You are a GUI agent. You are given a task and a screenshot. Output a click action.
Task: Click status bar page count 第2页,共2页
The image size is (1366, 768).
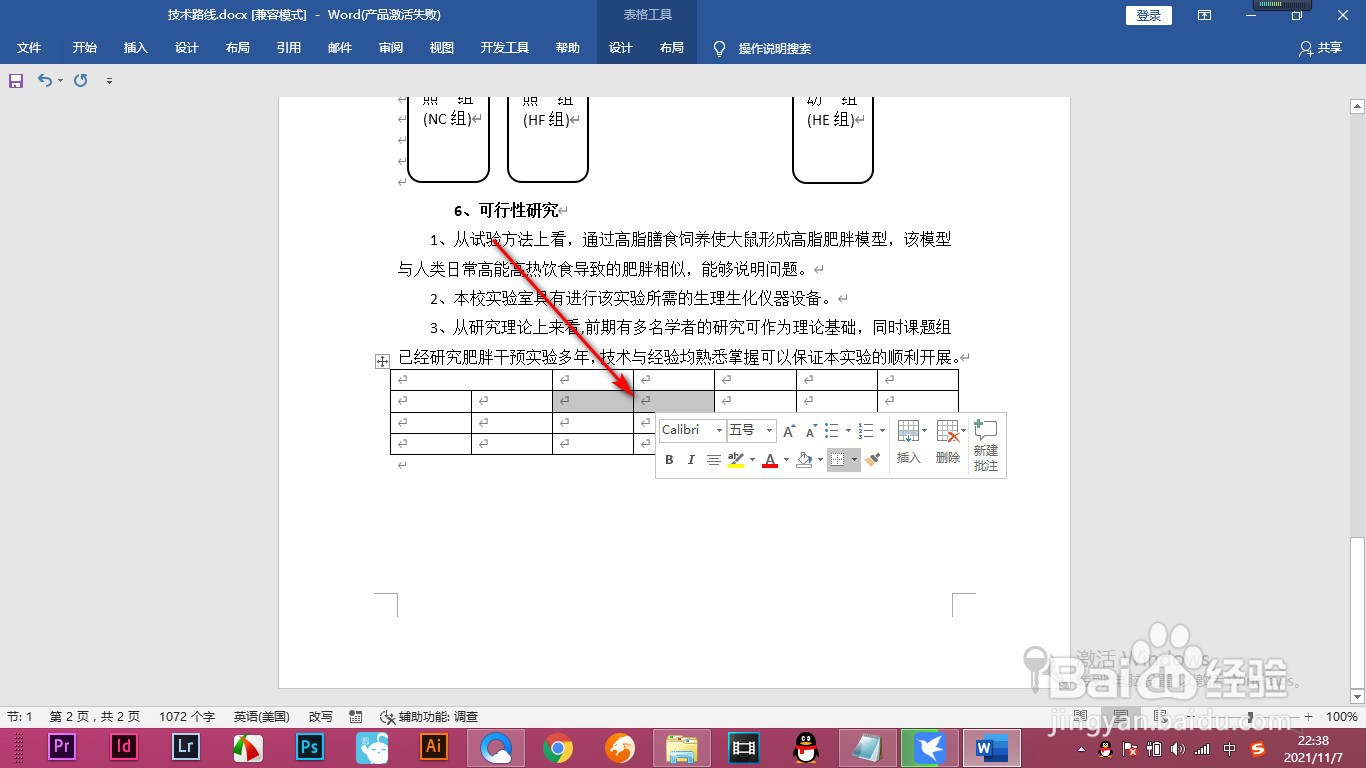pyautogui.click(x=95, y=717)
